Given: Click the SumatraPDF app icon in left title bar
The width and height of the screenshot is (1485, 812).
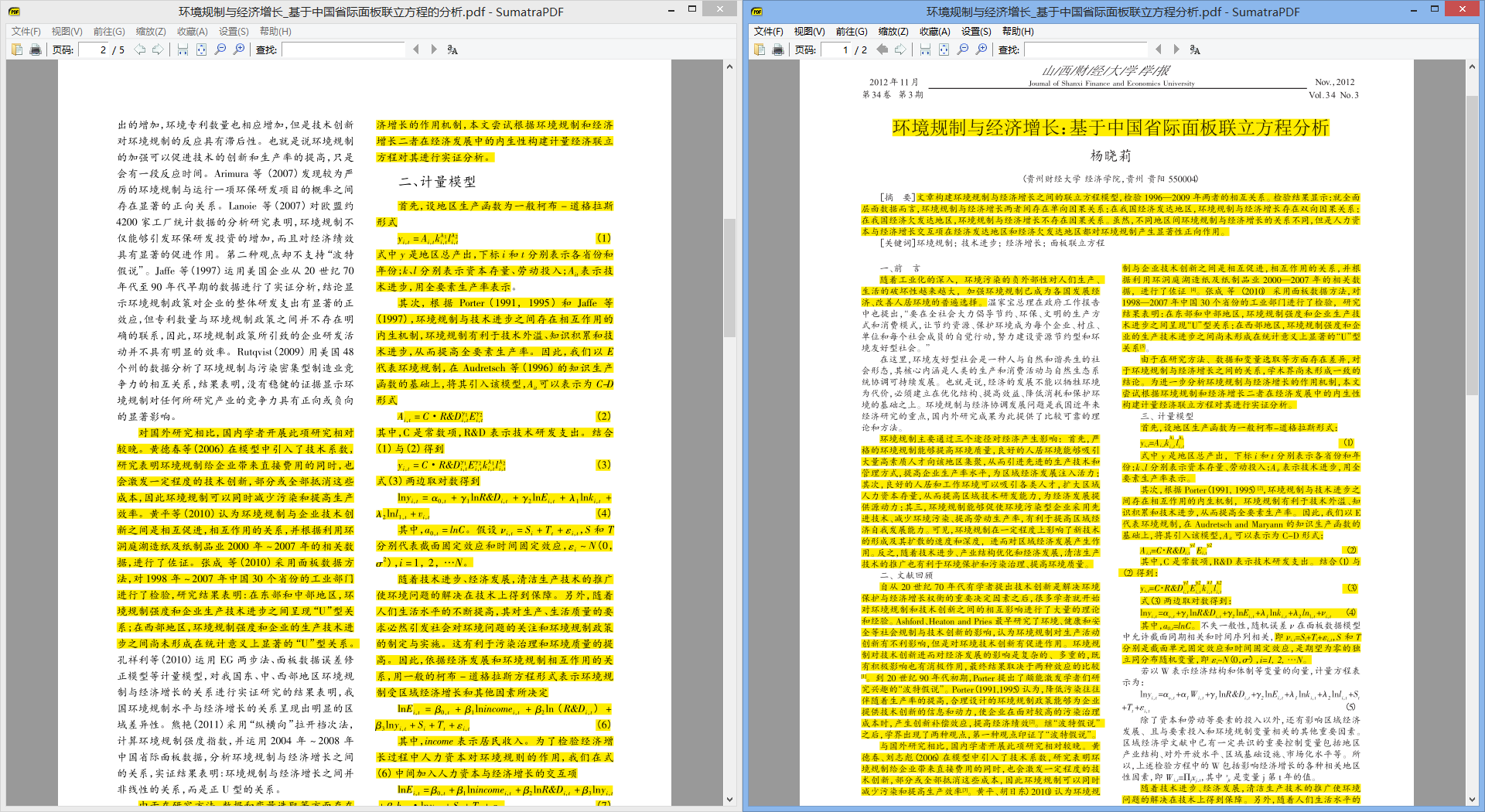Looking at the screenshot, I should click(15, 12).
